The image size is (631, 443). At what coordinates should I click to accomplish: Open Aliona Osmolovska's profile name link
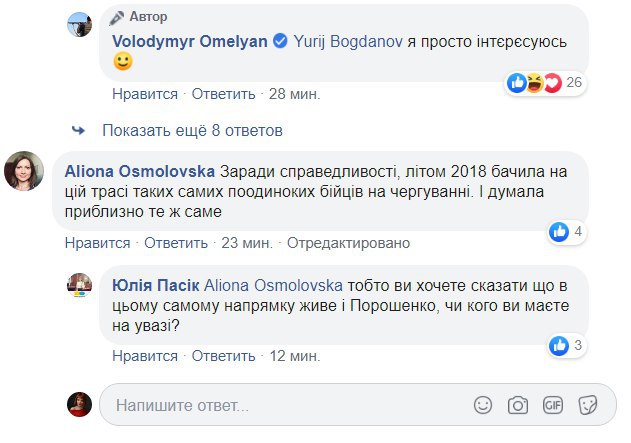[138, 168]
